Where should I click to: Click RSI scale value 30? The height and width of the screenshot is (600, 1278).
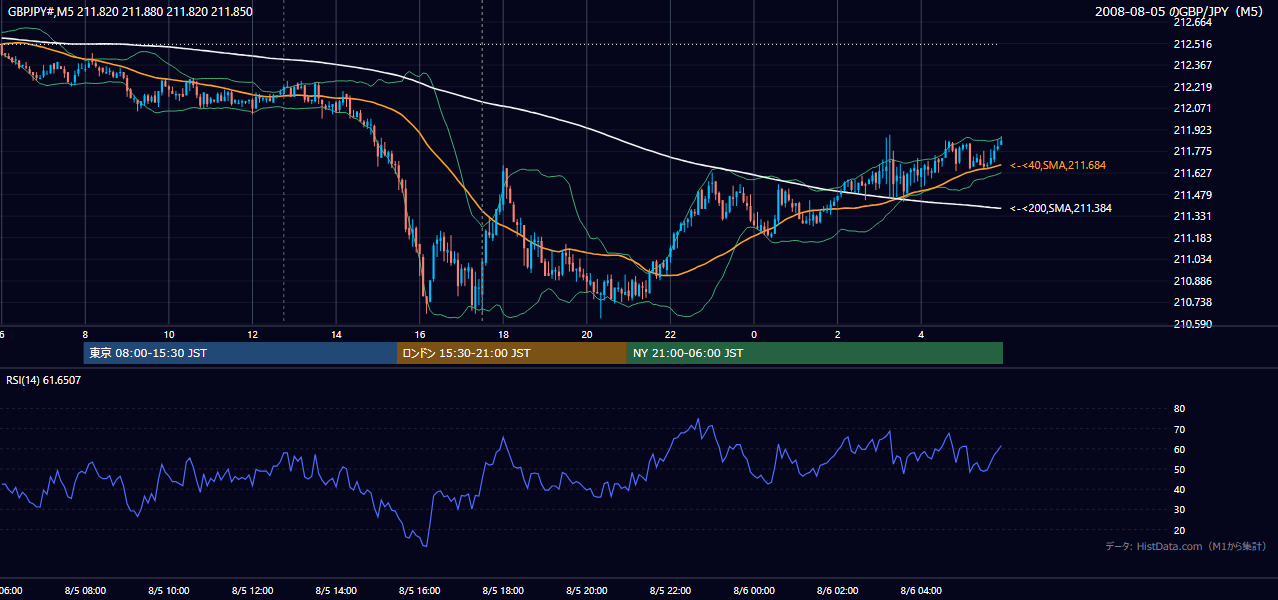[x=1179, y=510]
